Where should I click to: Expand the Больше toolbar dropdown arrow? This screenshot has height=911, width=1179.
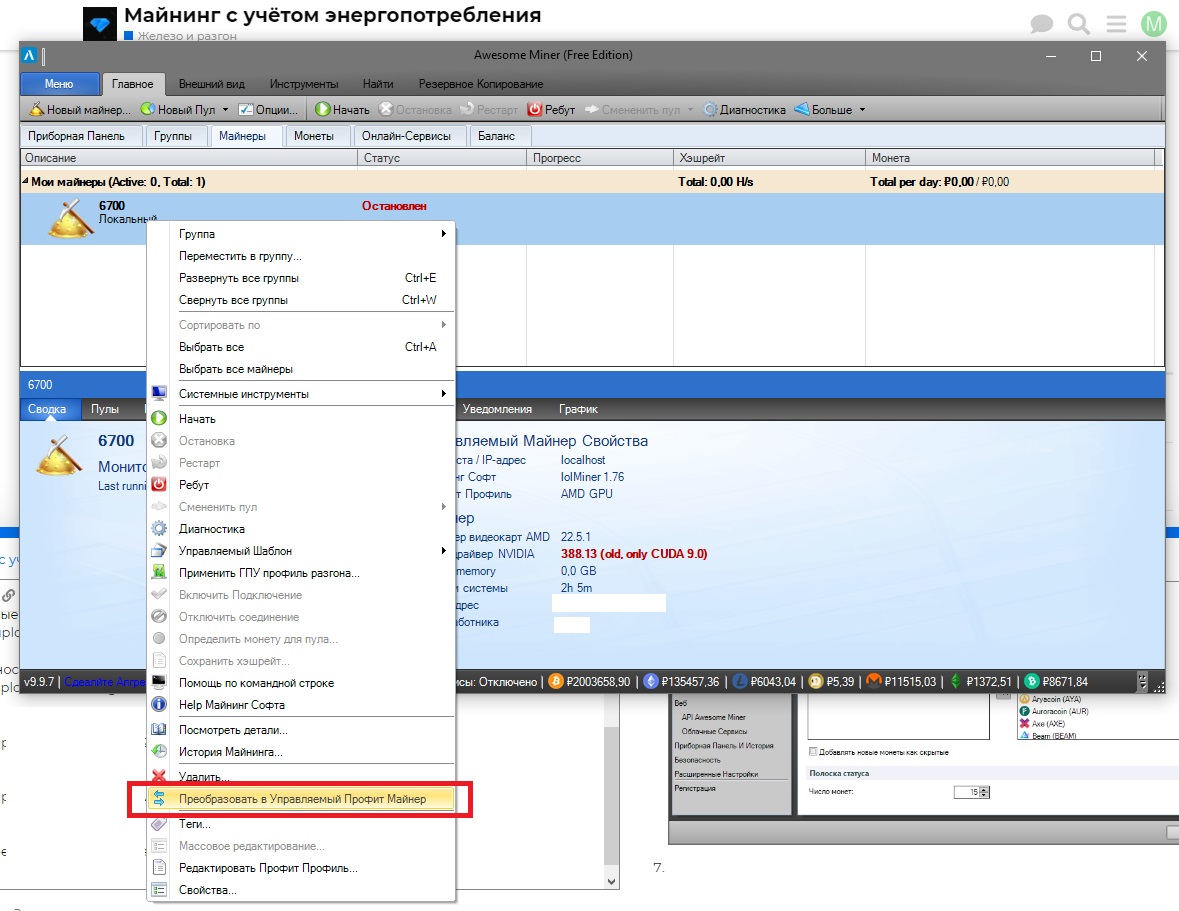coord(862,110)
